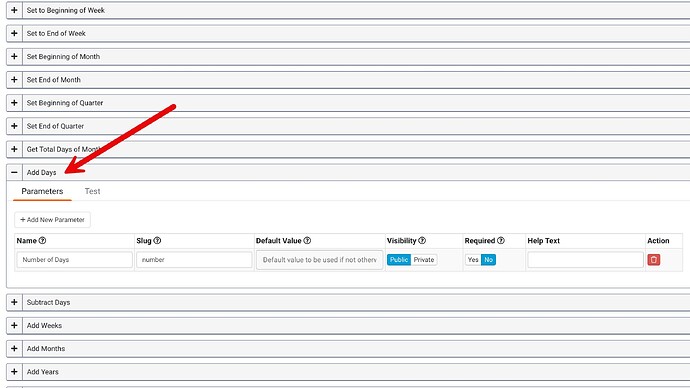Show help for Required column

(501, 241)
